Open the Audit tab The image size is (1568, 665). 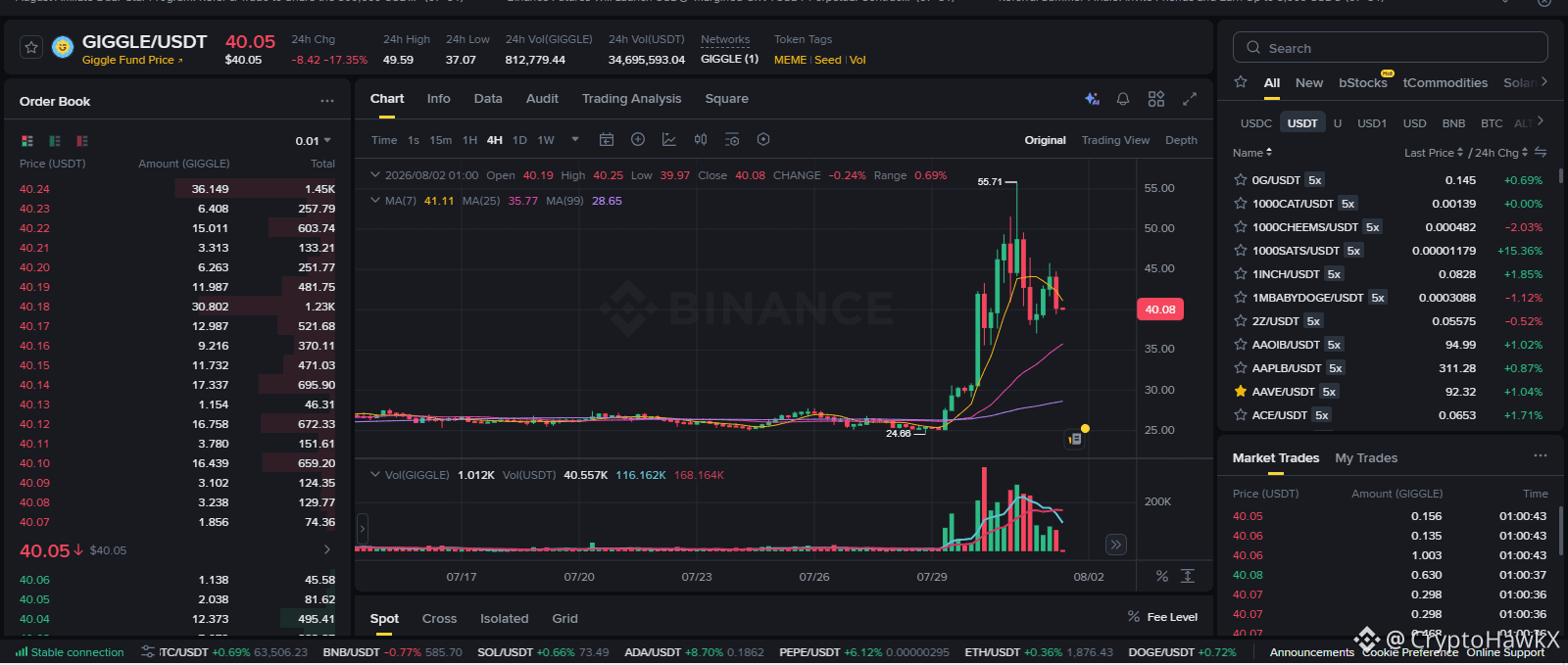pos(542,99)
